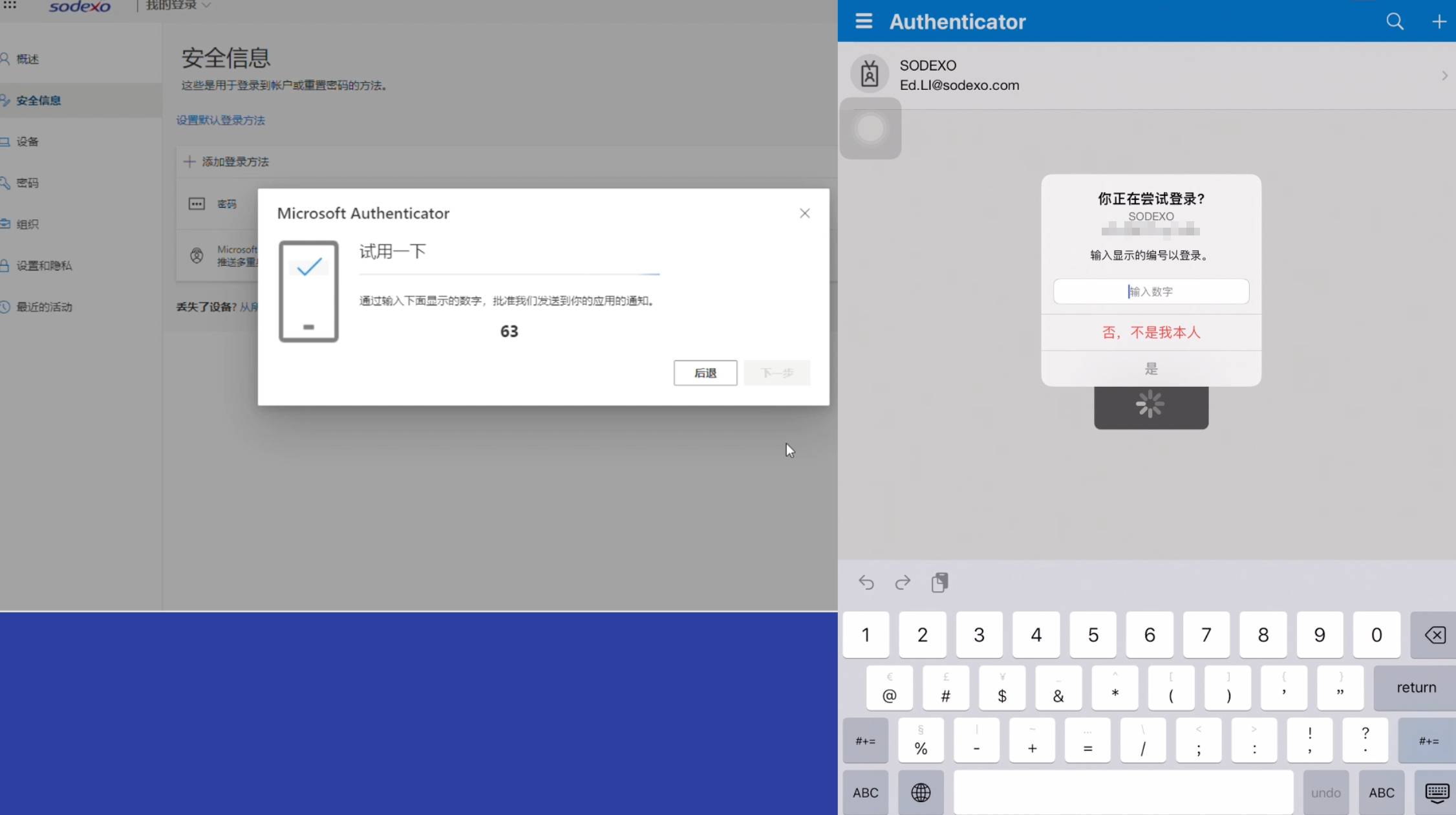
Task: Open 设备 devices in sidebar
Action: pos(27,142)
